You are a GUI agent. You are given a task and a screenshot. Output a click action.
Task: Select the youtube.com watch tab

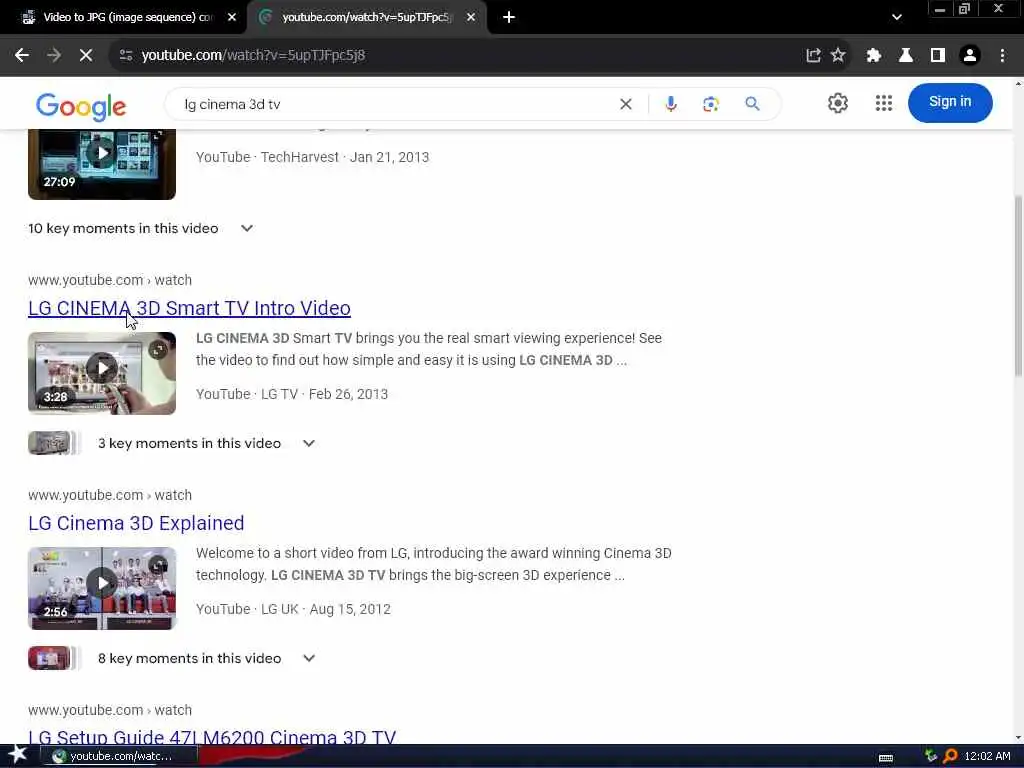pyautogui.click(x=367, y=18)
